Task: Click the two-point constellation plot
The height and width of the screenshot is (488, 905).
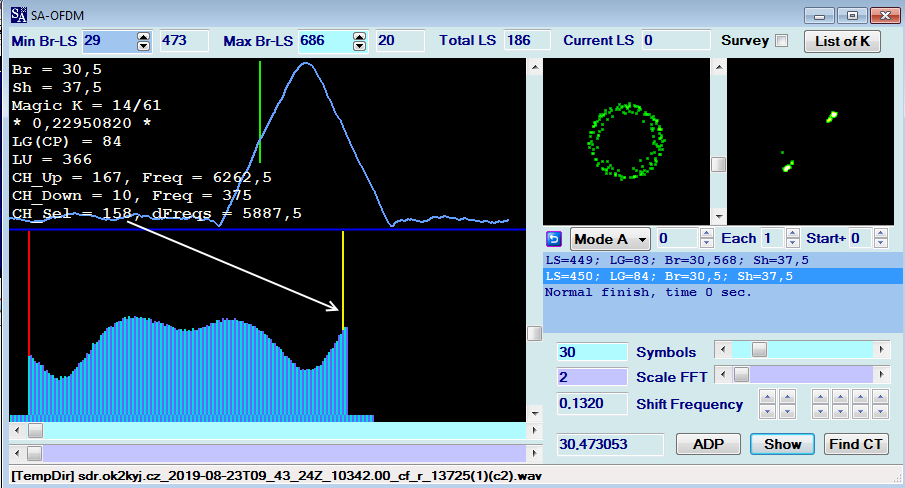Action: 810,141
